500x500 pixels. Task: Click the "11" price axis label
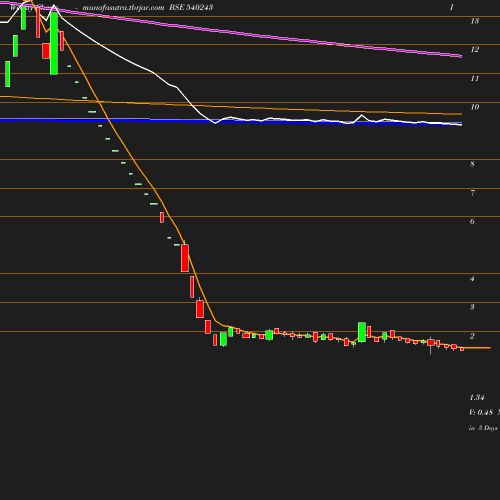point(474,79)
